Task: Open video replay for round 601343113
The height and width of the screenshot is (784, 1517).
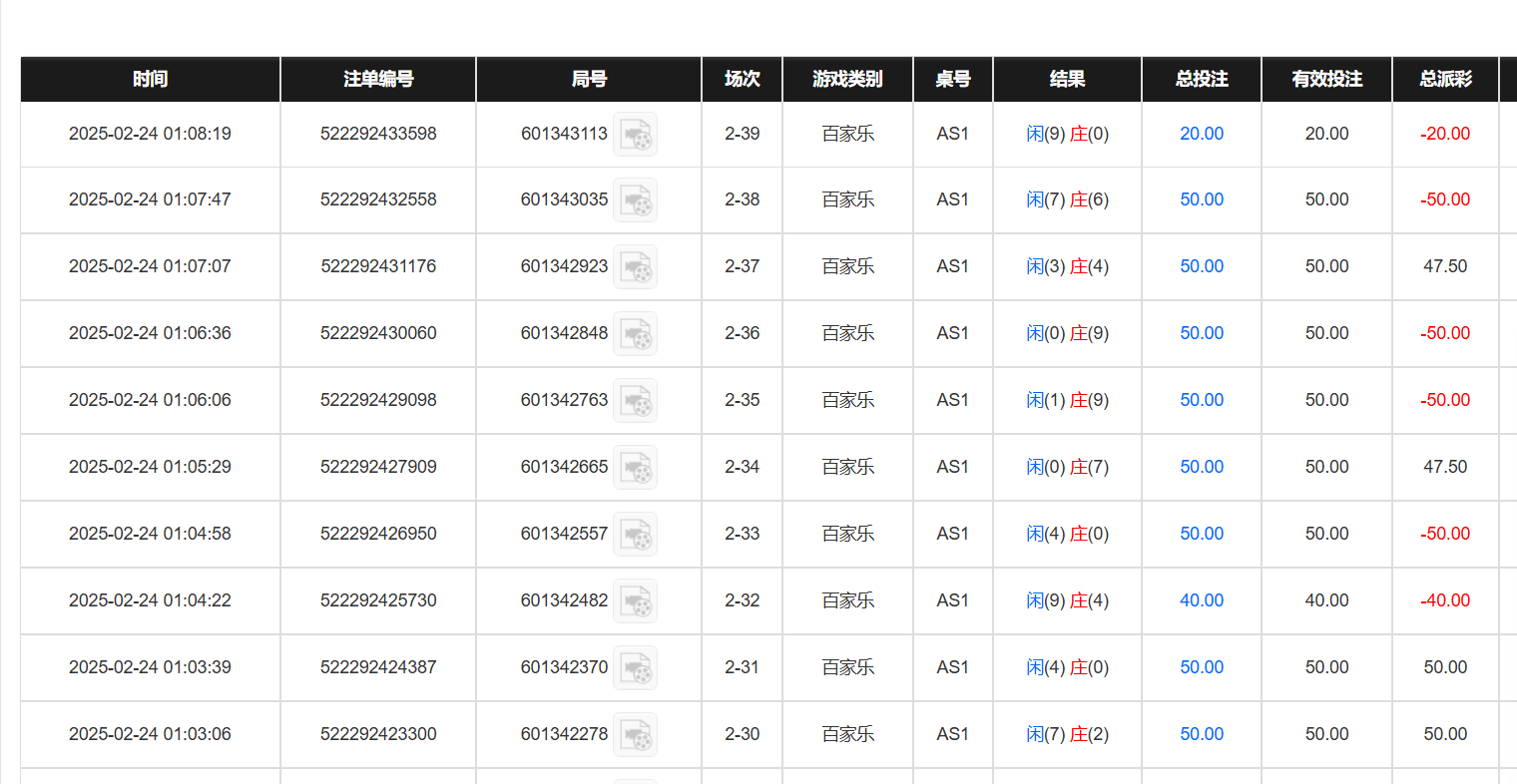Action: (x=635, y=135)
